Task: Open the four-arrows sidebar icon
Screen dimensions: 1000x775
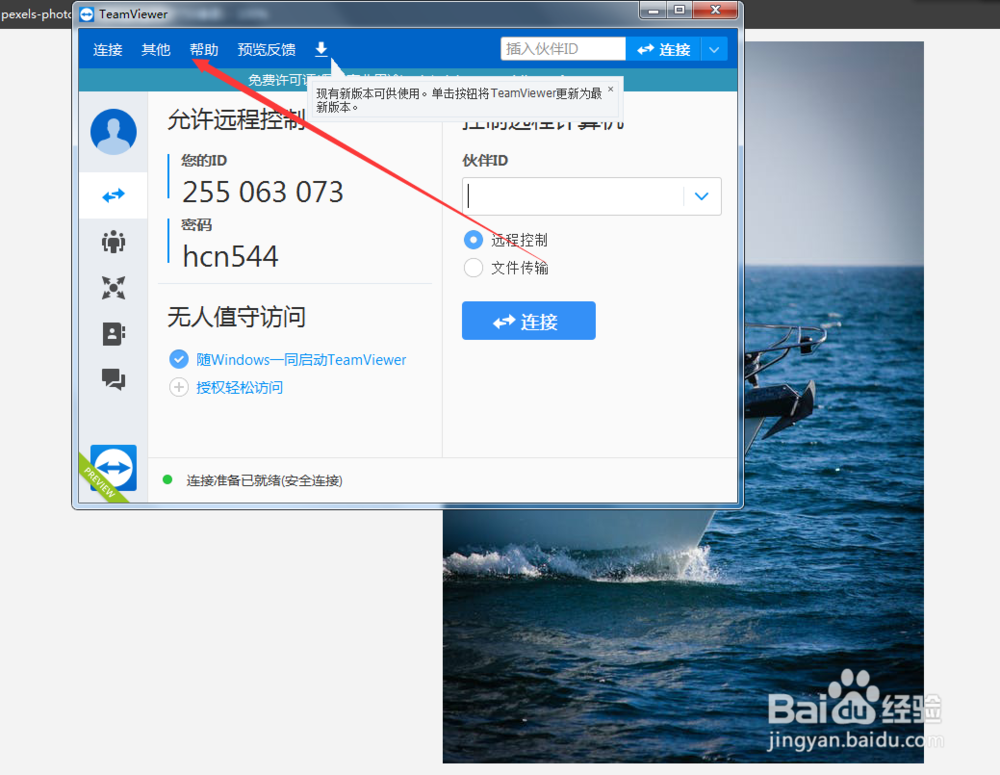Action: tap(114, 288)
